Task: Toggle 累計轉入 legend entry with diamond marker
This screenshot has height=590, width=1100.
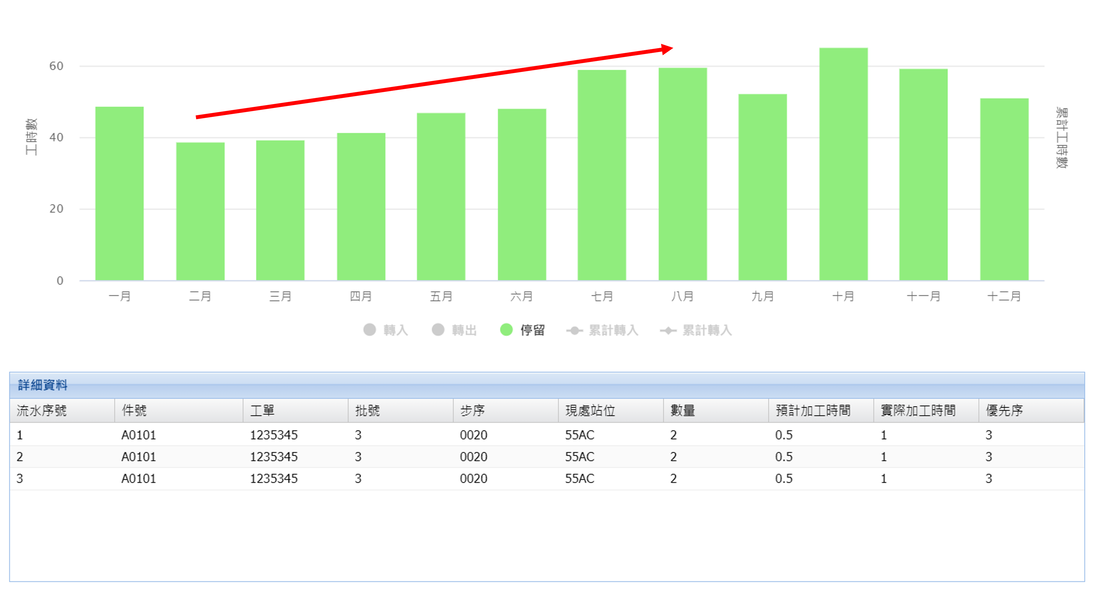Action: click(696, 330)
